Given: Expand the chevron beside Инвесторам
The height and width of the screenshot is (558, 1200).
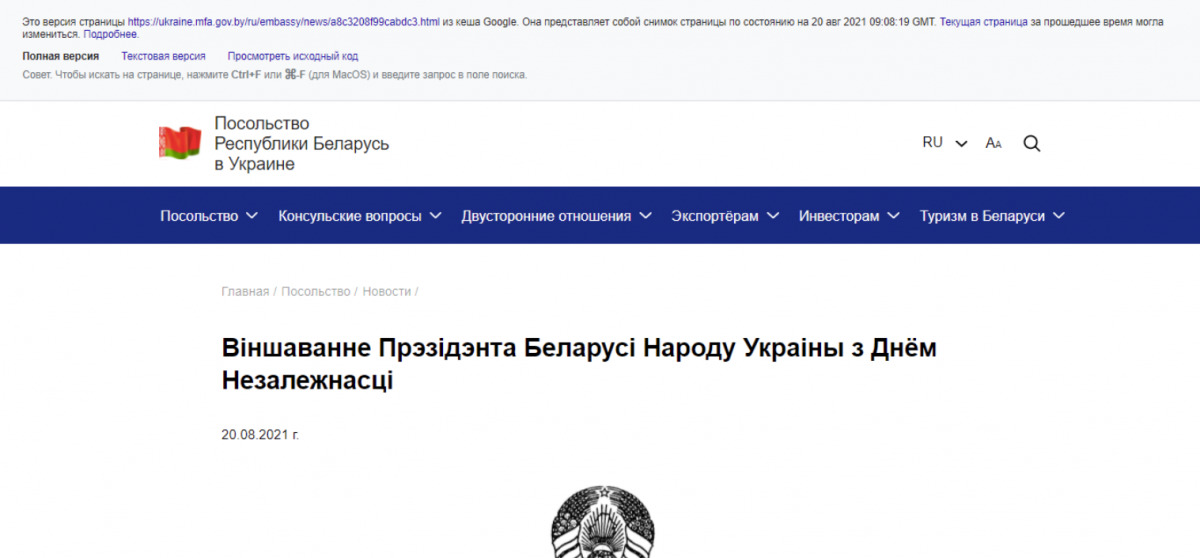Looking at the screenshot, I should click(894, 216).
